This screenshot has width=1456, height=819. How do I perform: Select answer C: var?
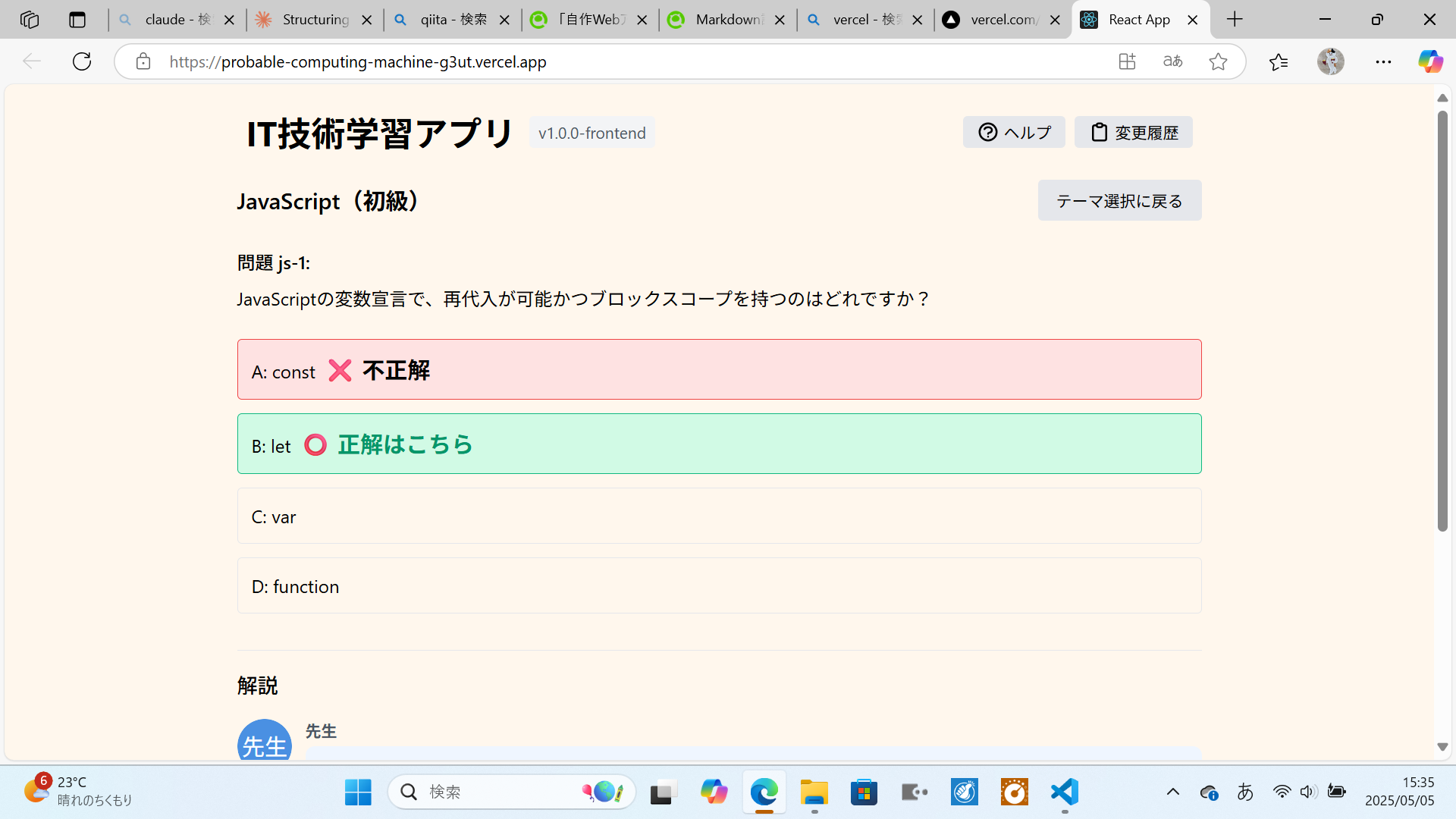719,516
